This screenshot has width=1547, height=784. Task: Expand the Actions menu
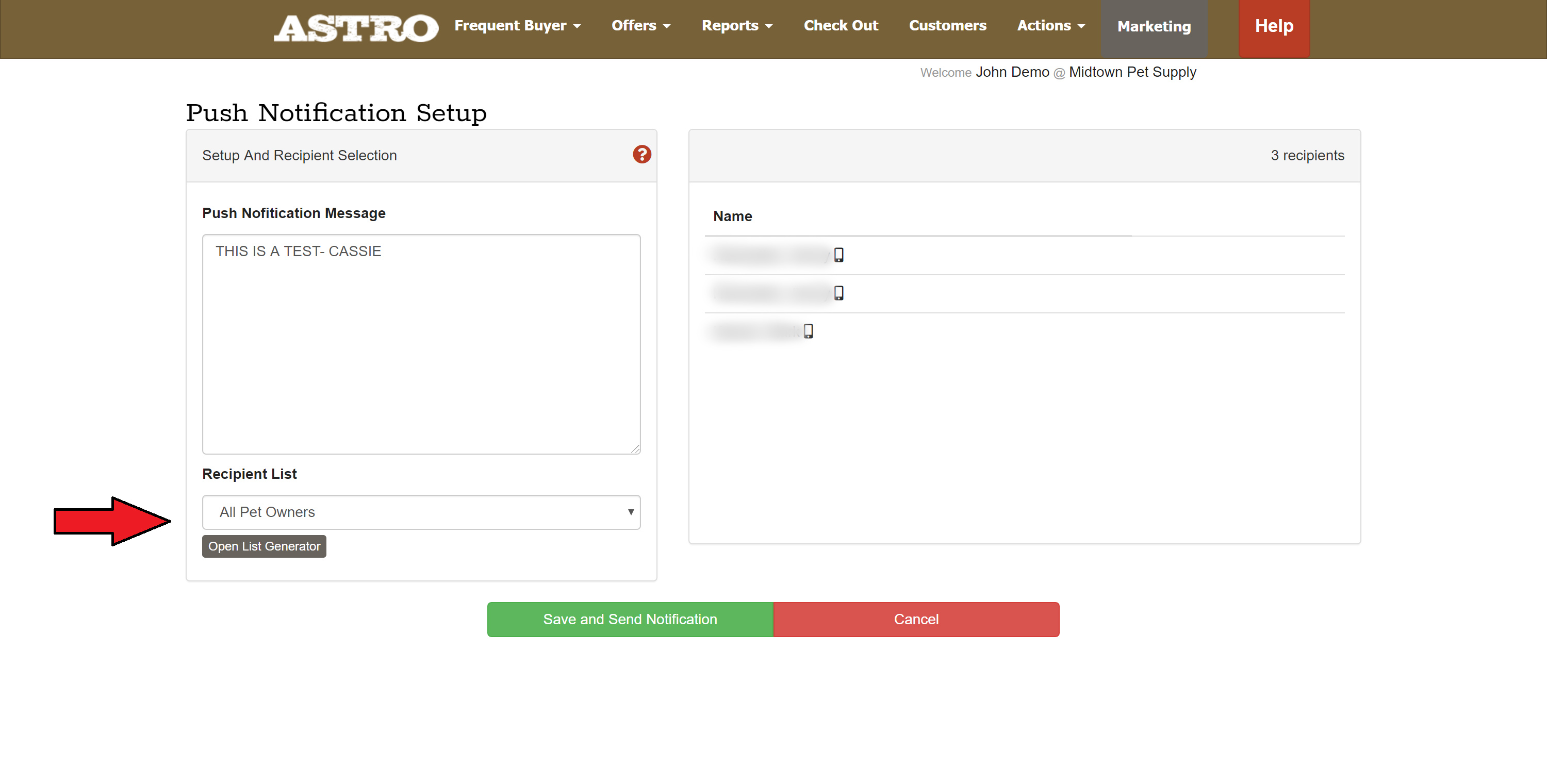coord(1050,26)
